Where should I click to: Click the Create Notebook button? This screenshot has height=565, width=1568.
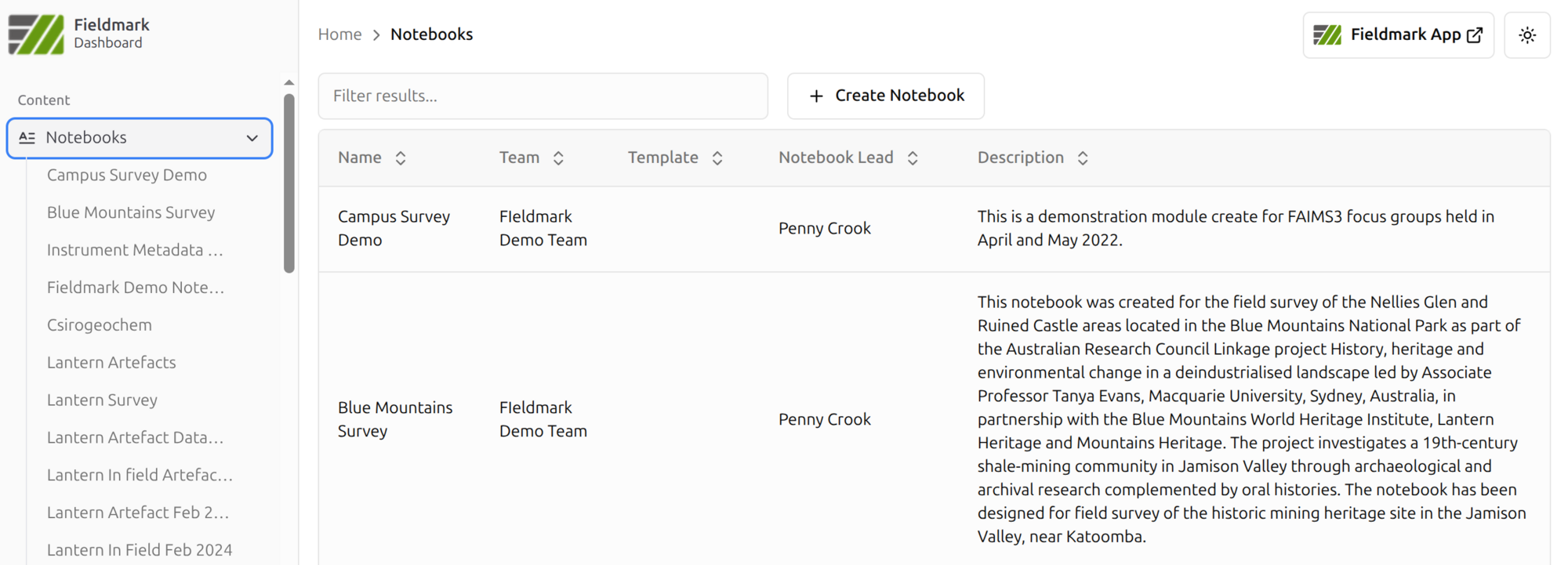(x=885, y=96)
